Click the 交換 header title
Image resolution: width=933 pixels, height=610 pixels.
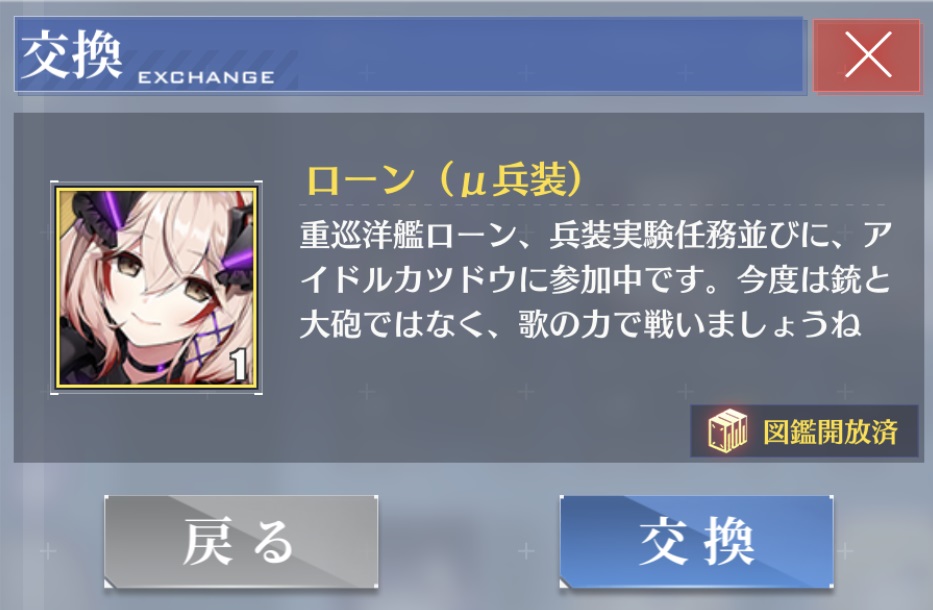pos(71,55)
